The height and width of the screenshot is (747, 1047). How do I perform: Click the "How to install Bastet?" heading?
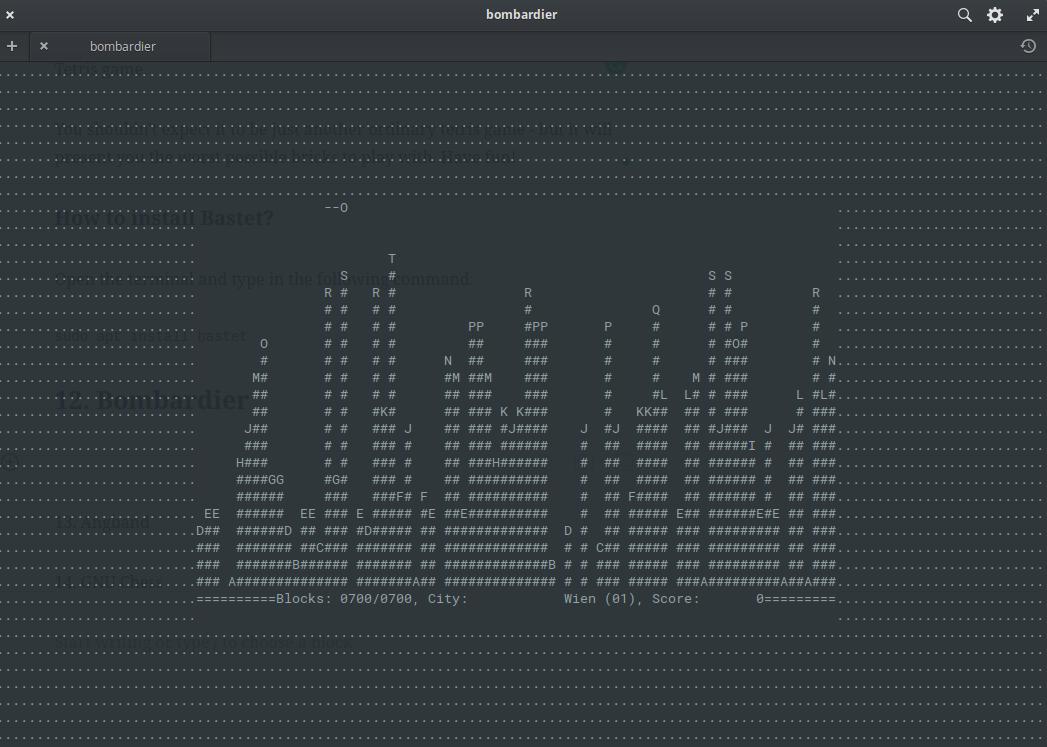pyautogui.click(x=164, y=218)
